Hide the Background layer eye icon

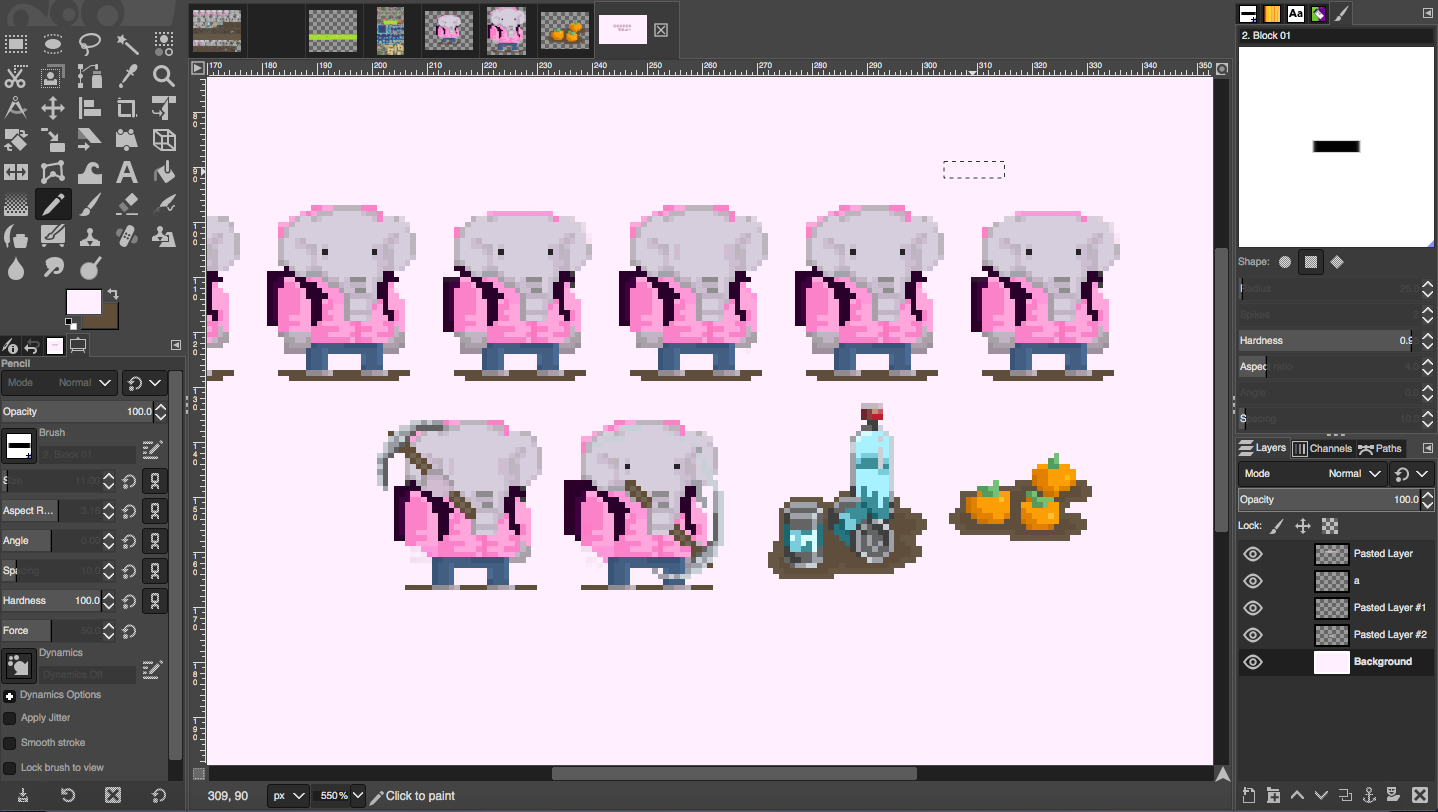[1253, 662]
